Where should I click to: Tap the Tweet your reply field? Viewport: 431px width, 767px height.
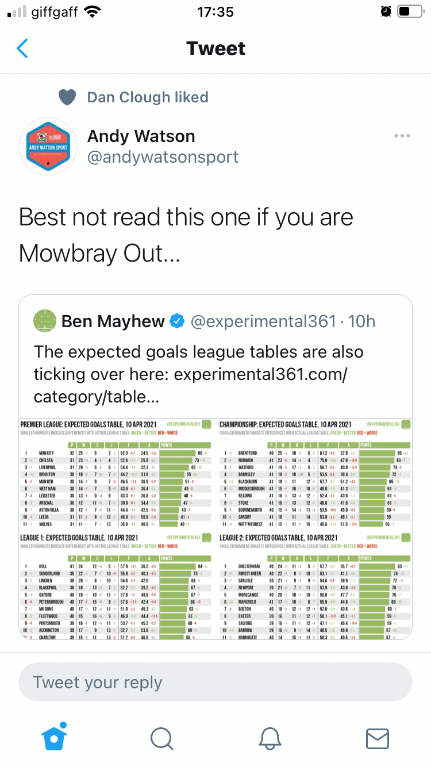point(215,682)
